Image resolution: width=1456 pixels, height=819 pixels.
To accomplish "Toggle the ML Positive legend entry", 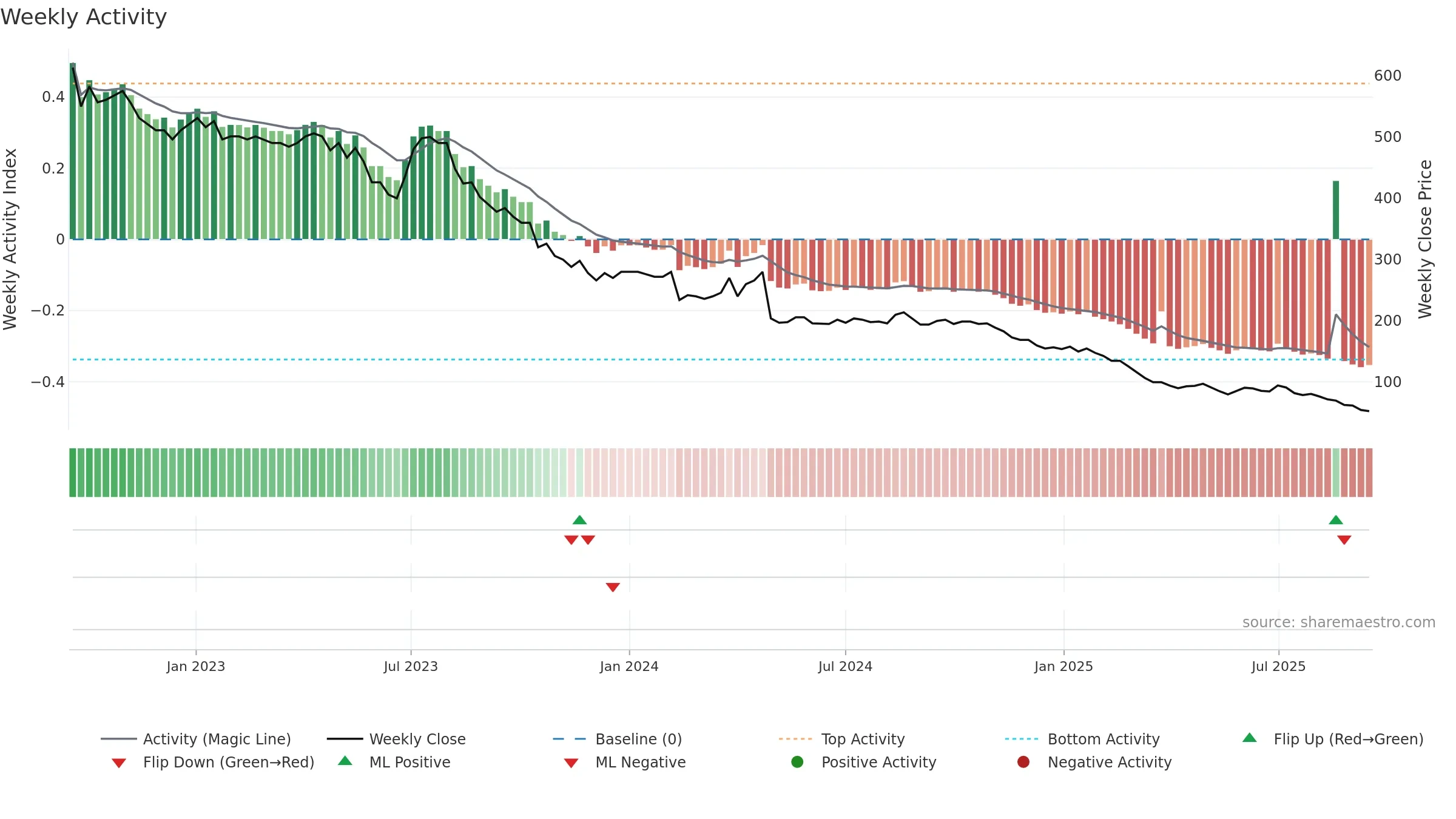I will pos(394,762).
